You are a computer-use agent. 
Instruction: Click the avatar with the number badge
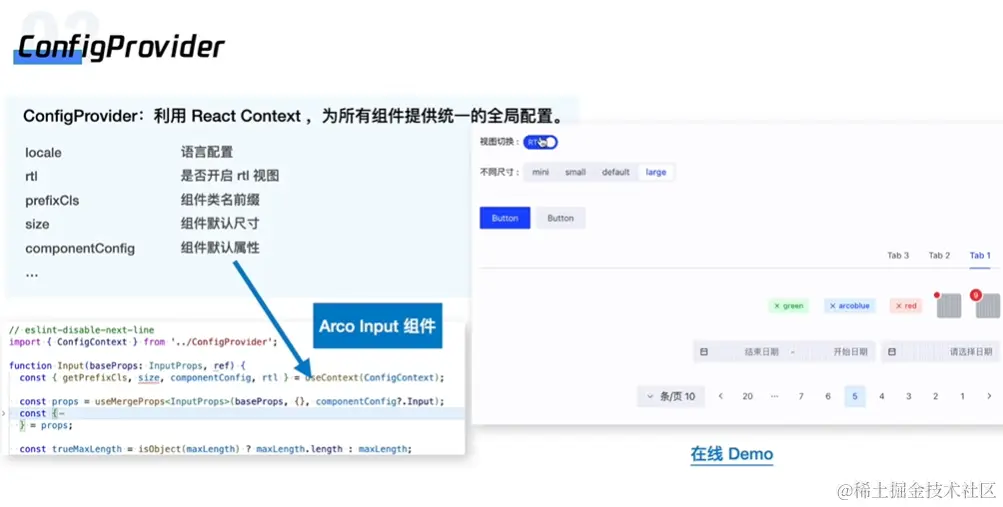click(x=988, y=306)
